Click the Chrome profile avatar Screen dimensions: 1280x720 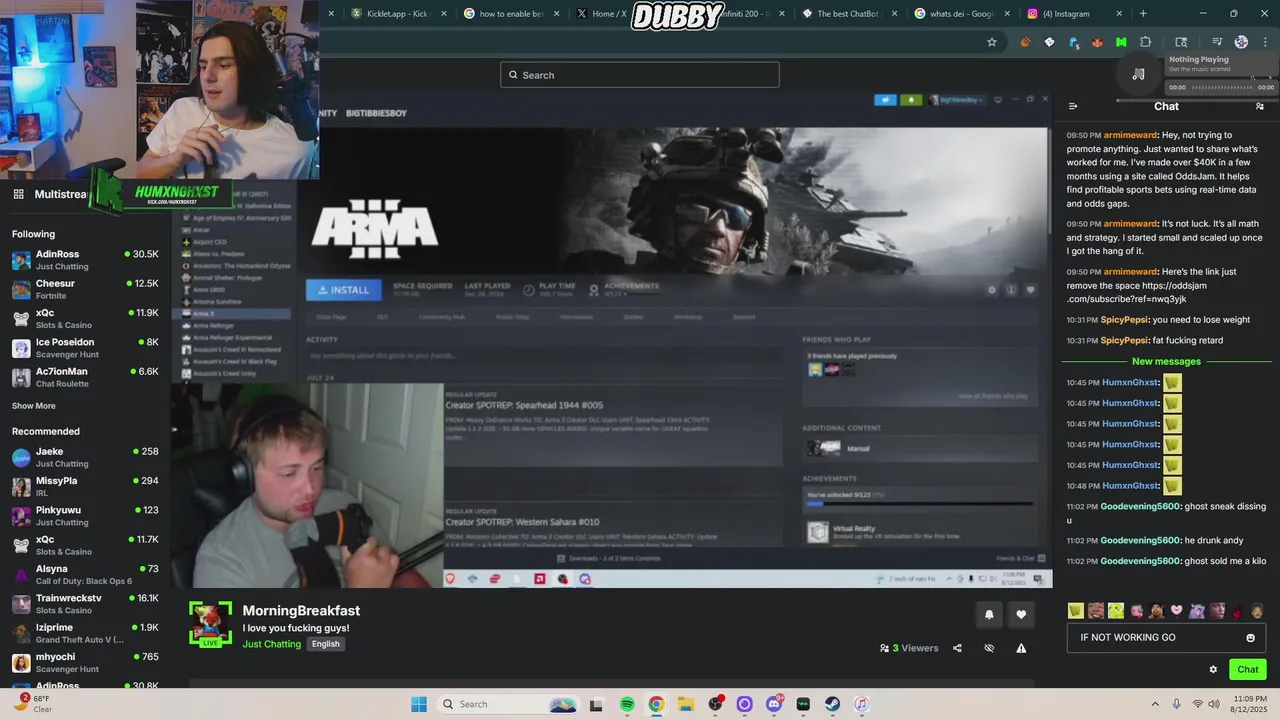point(1241,42)
